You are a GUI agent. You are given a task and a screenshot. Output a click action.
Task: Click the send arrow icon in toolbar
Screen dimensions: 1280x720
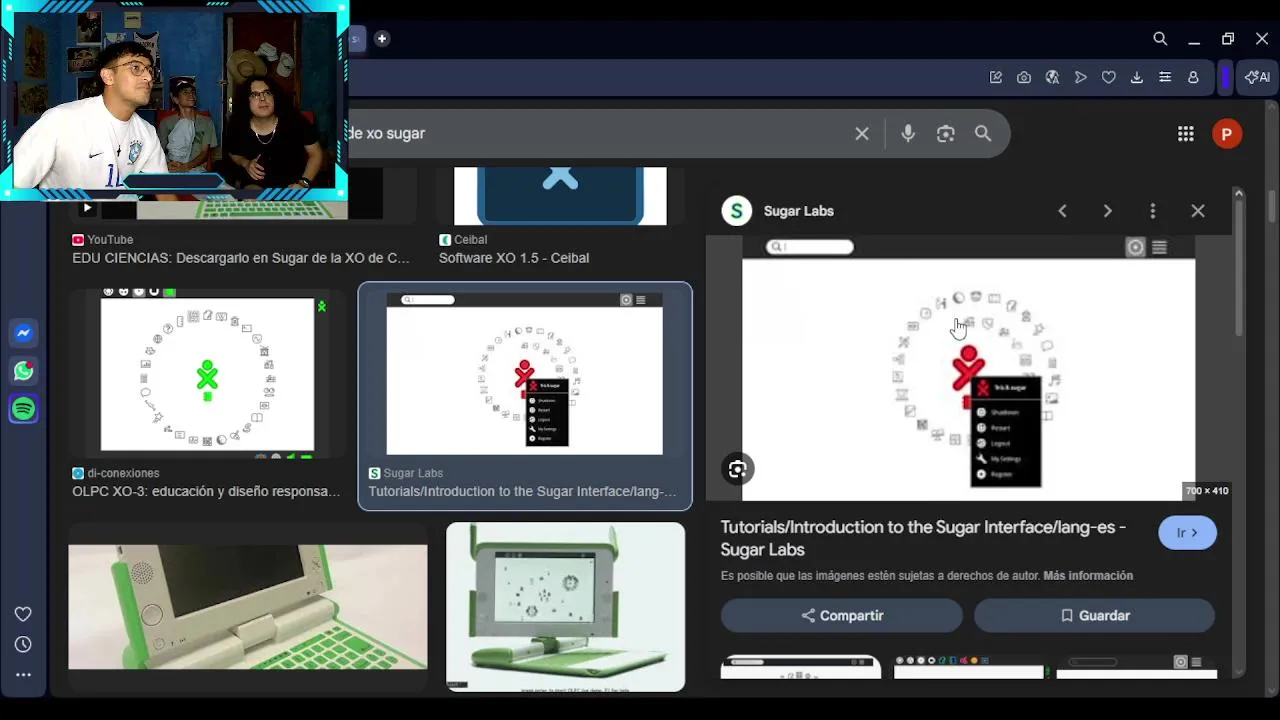1080,77
